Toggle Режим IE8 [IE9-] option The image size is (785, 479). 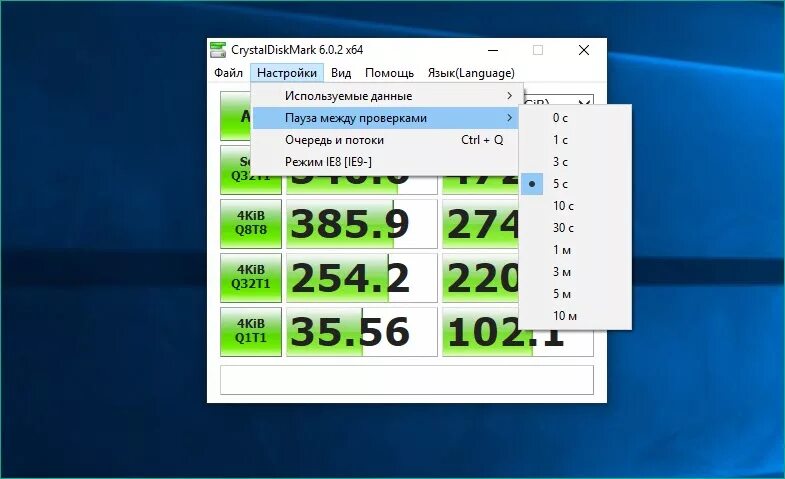click(386, 162)
